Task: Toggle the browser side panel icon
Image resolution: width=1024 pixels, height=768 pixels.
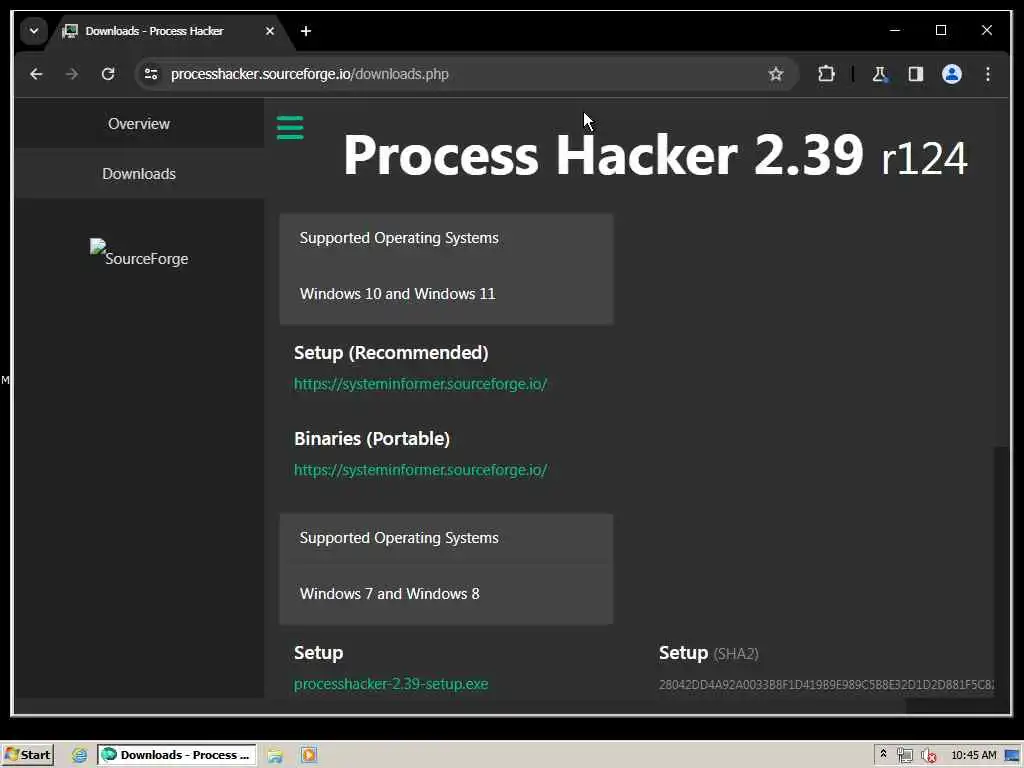Action: point(916,74)
